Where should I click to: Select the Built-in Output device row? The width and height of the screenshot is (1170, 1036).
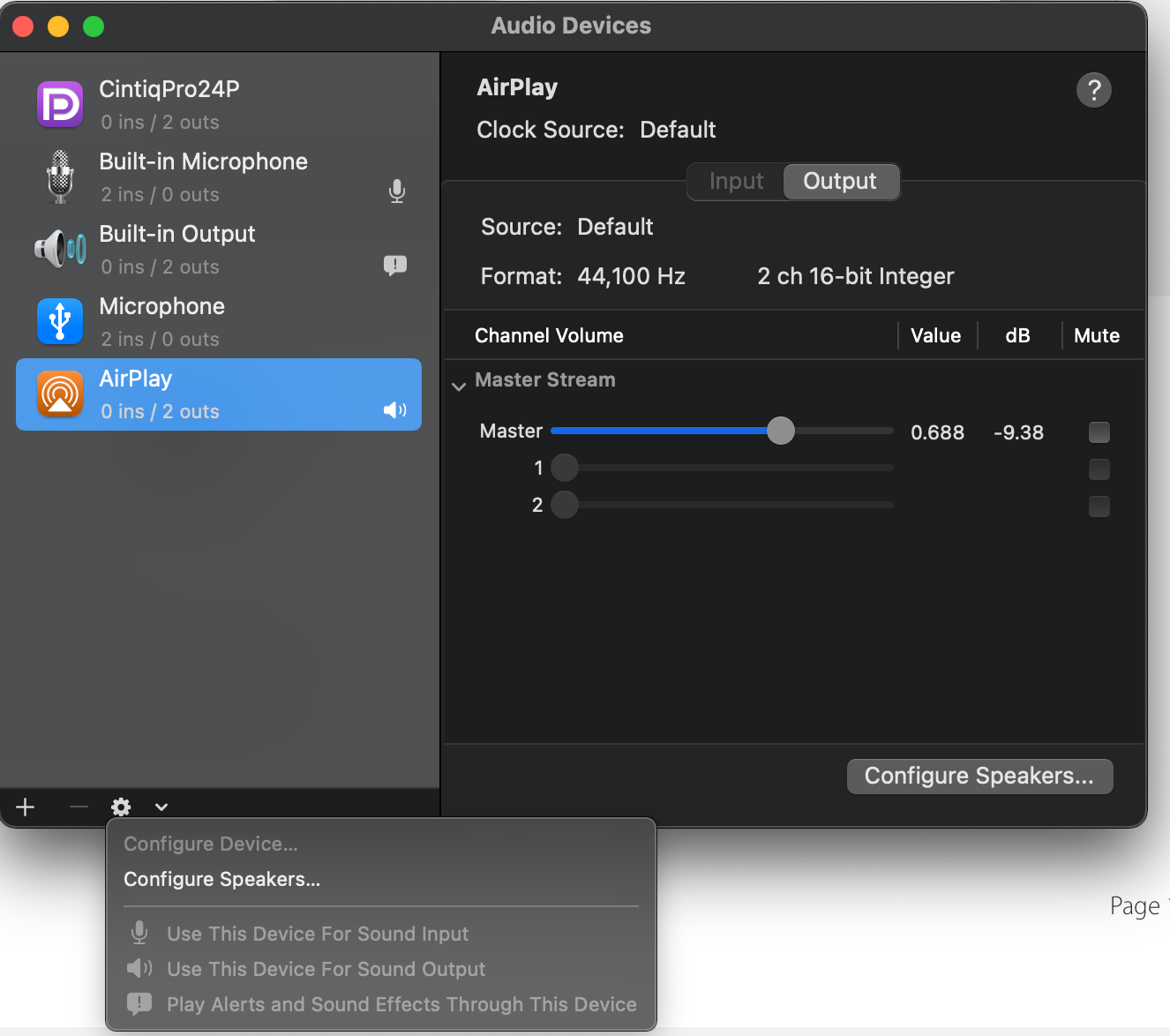pyautogui.click(x=219, y=250)
